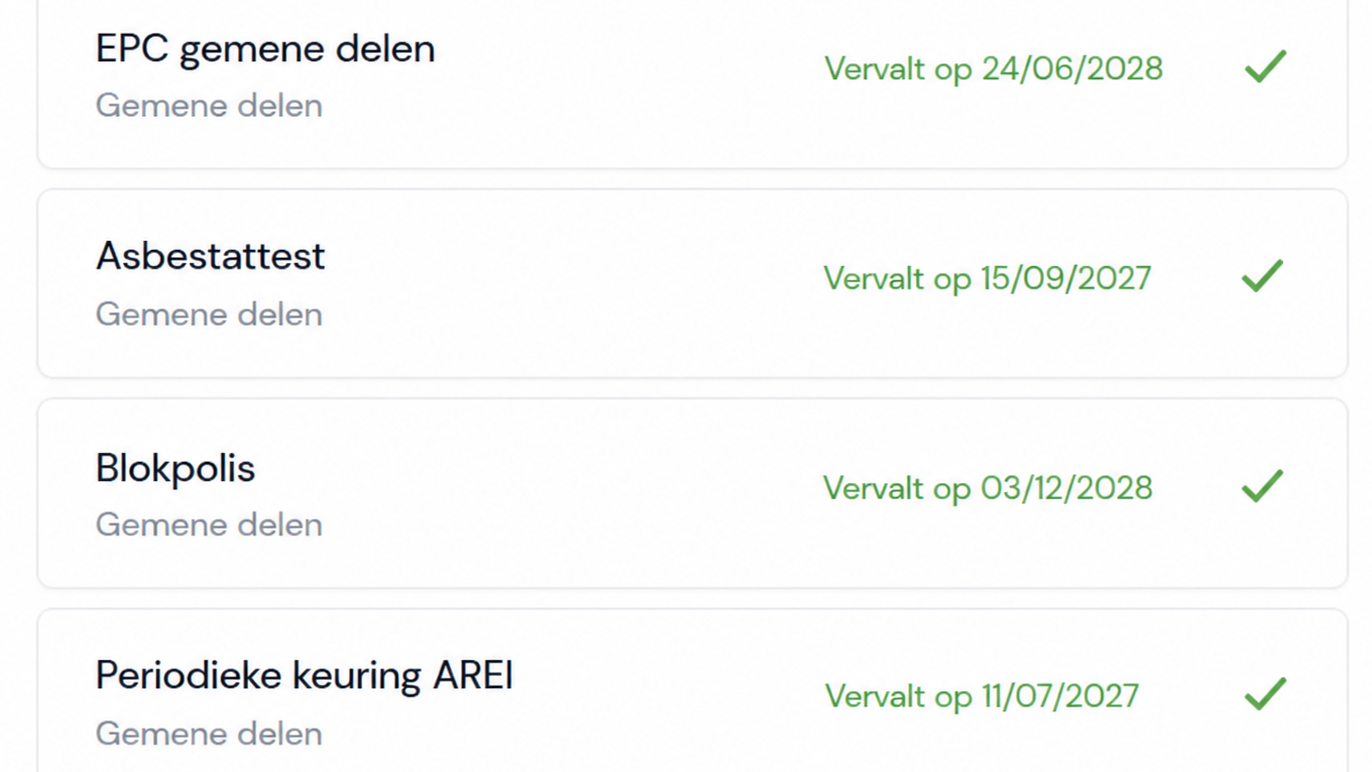Click the green checkmark beside Asbestattest
1372x772 pixels.
point(1262,276)
